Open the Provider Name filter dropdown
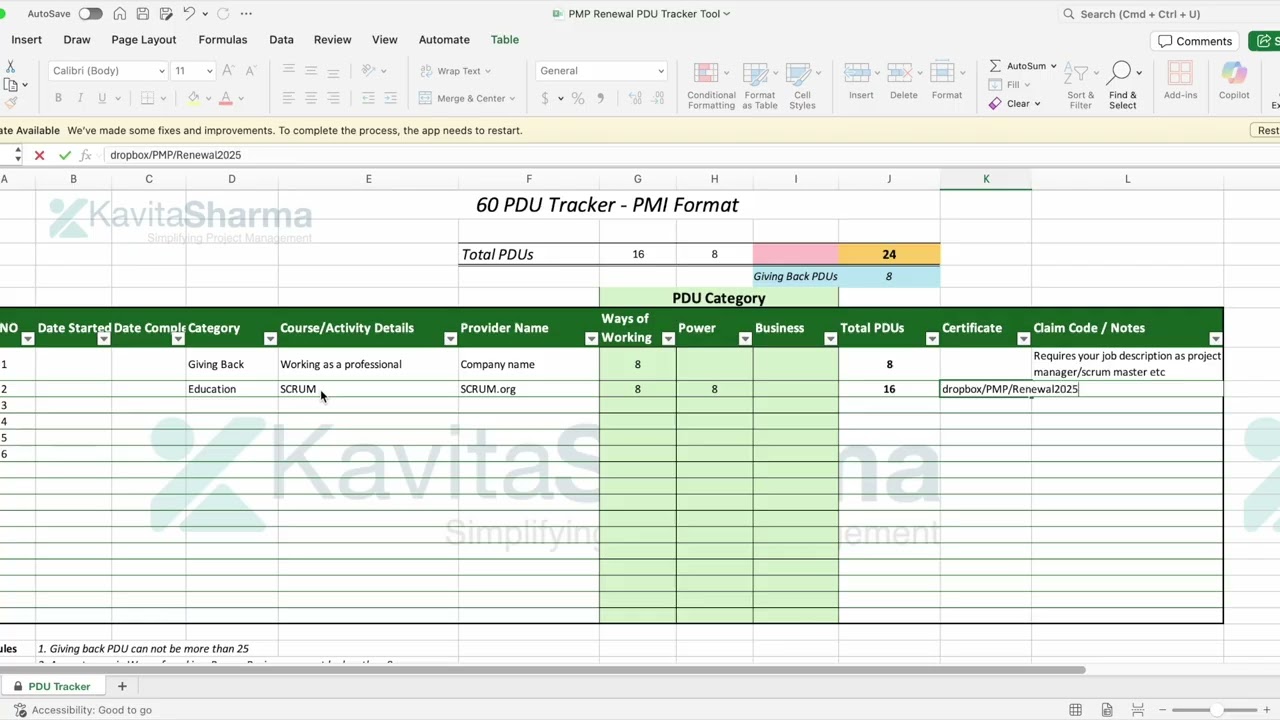 (591, 339)
